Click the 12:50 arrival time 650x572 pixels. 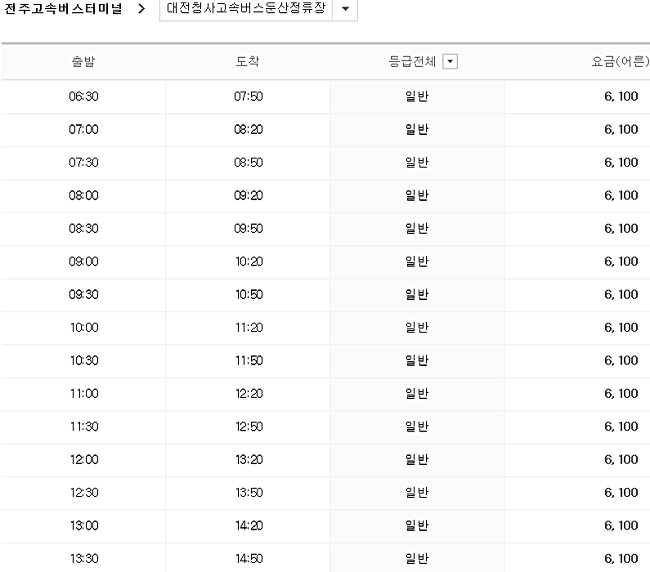249,427
